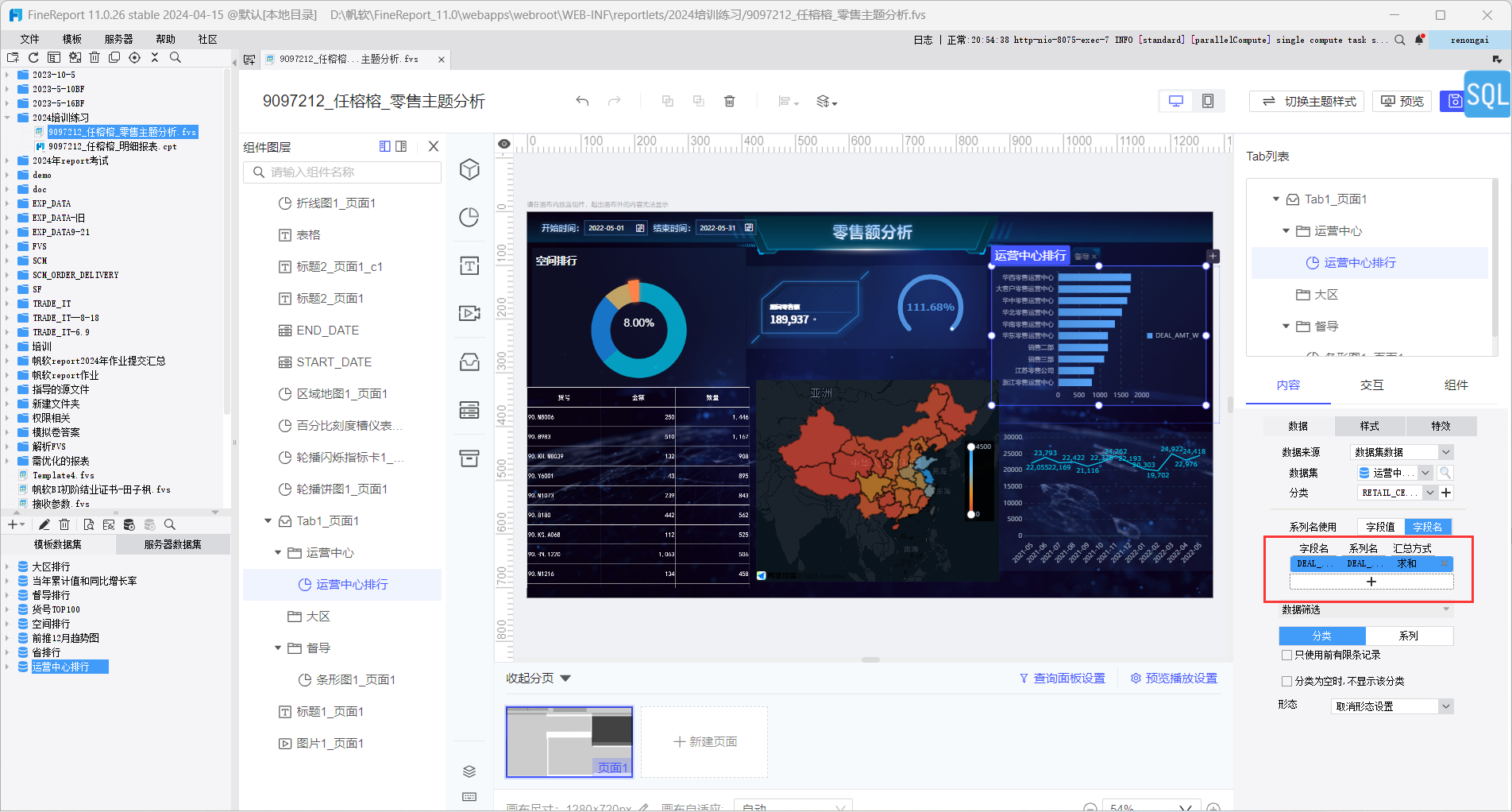The image size is (1512, 812).
Task: Collapse the Tab1_页面1 node in layer tree
Action: coord(268,521)
